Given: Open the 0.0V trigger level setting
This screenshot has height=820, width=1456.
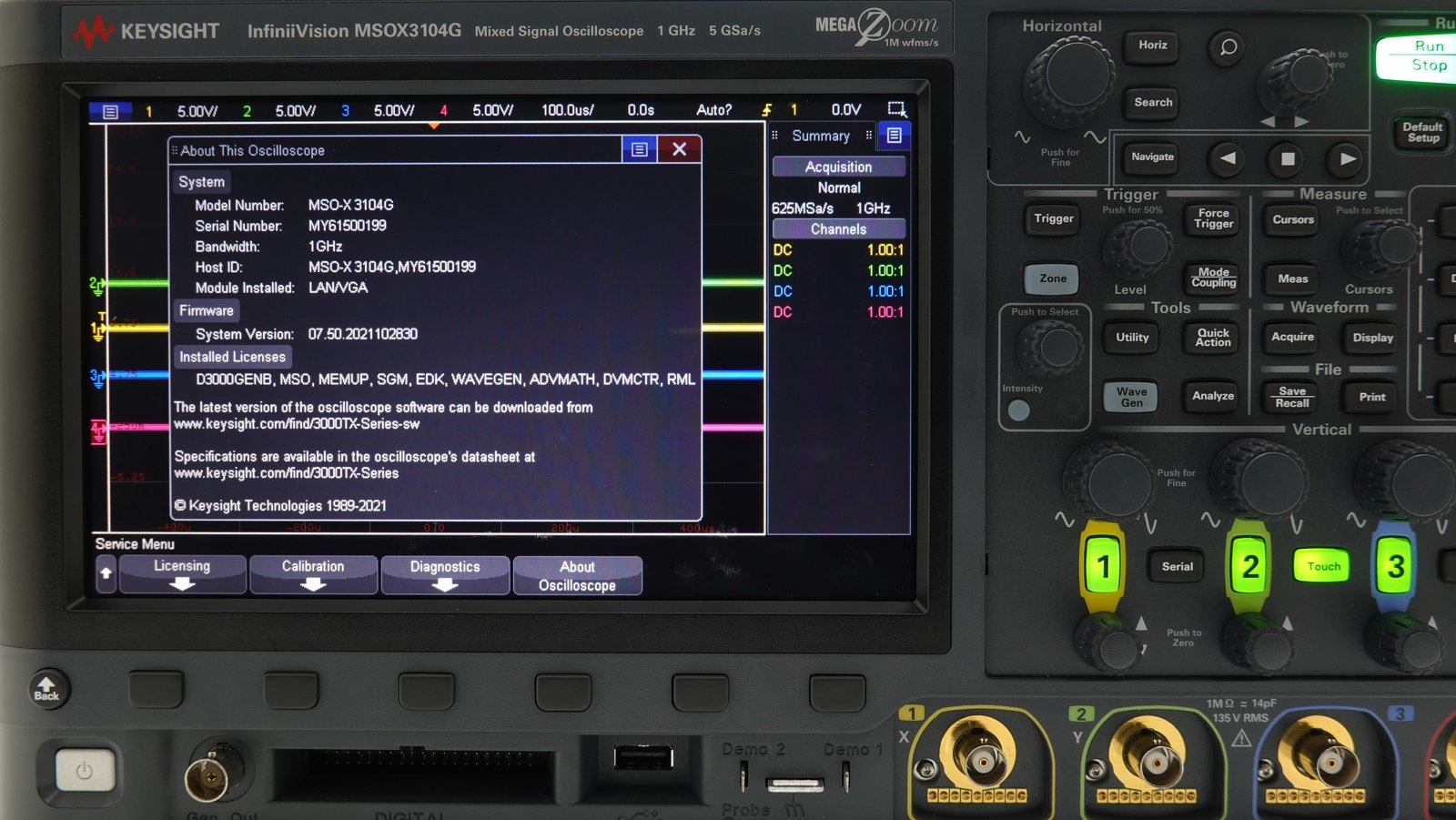Looking at the screenshot, I should pyautogui.click(x=846, y=110).
